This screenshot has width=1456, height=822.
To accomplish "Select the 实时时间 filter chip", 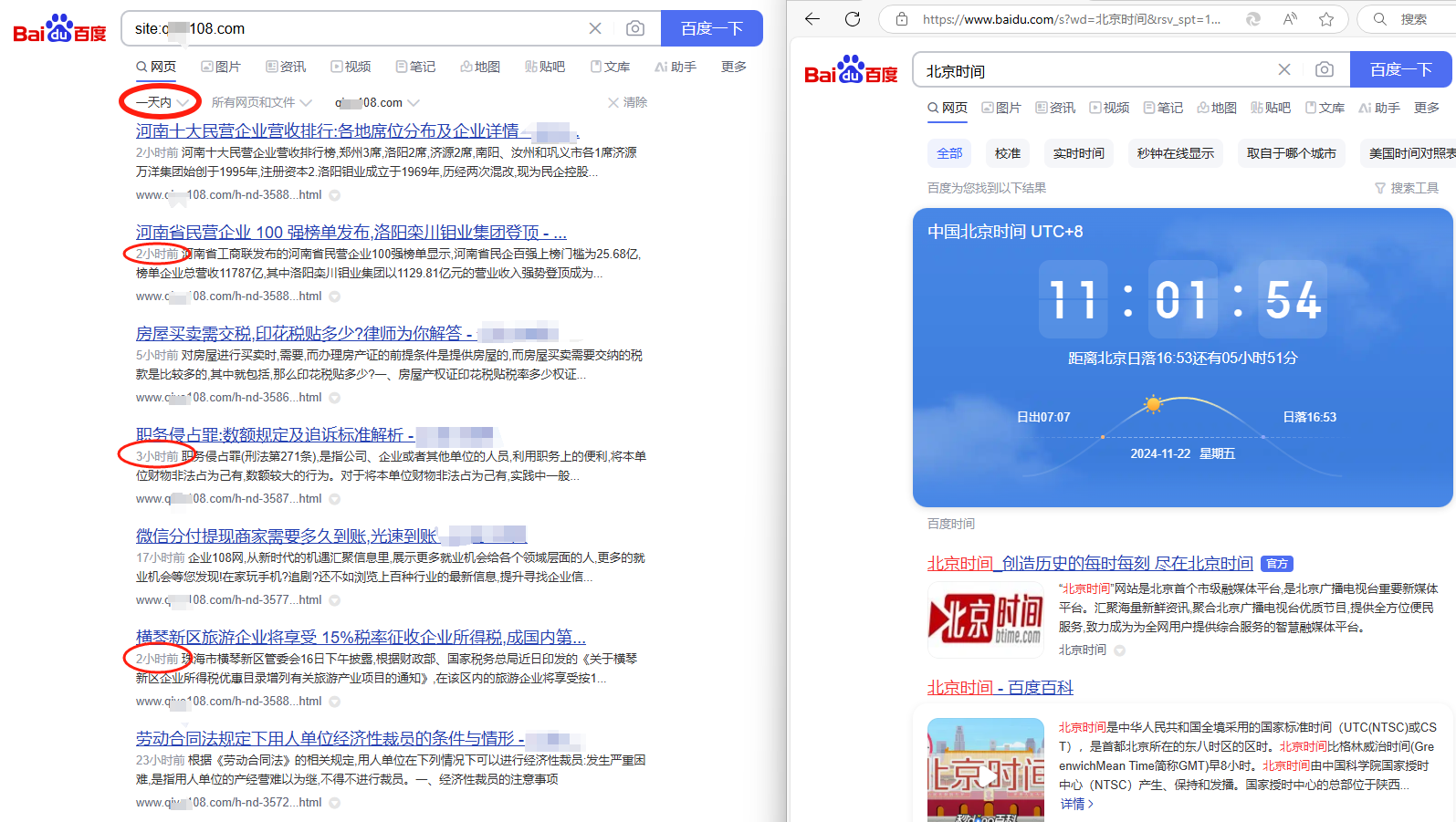I will coord(1079,153).
